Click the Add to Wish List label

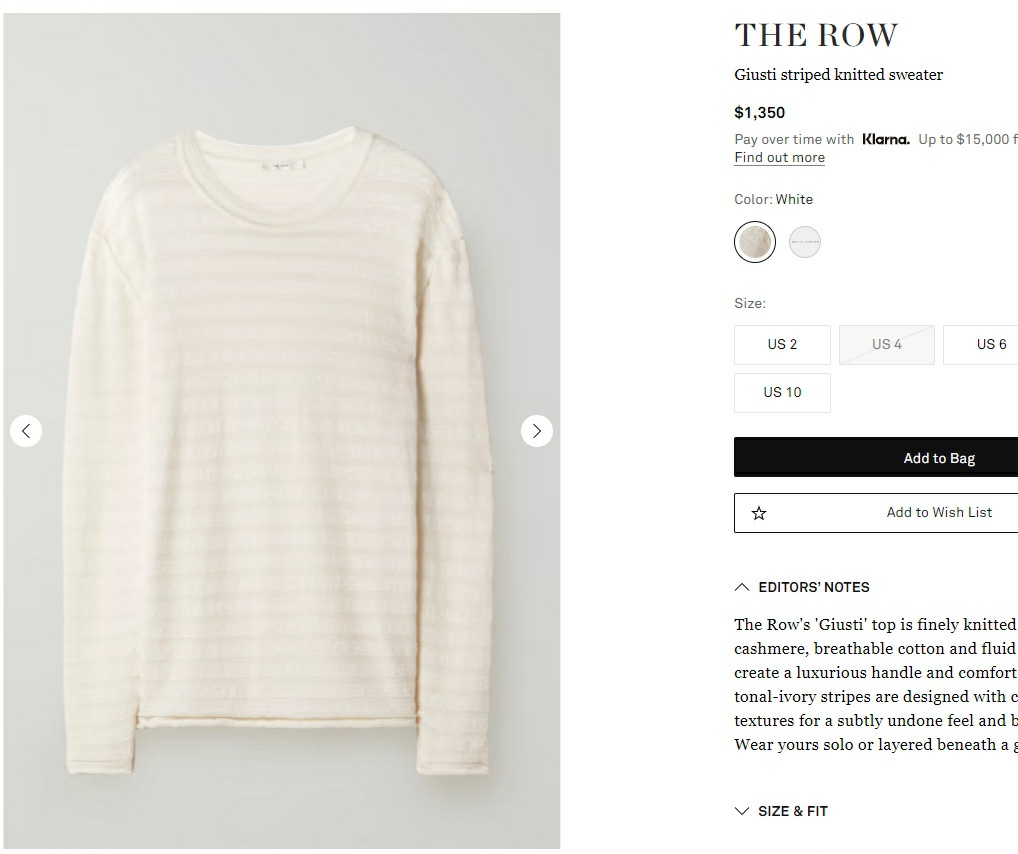tap(939, 512)
